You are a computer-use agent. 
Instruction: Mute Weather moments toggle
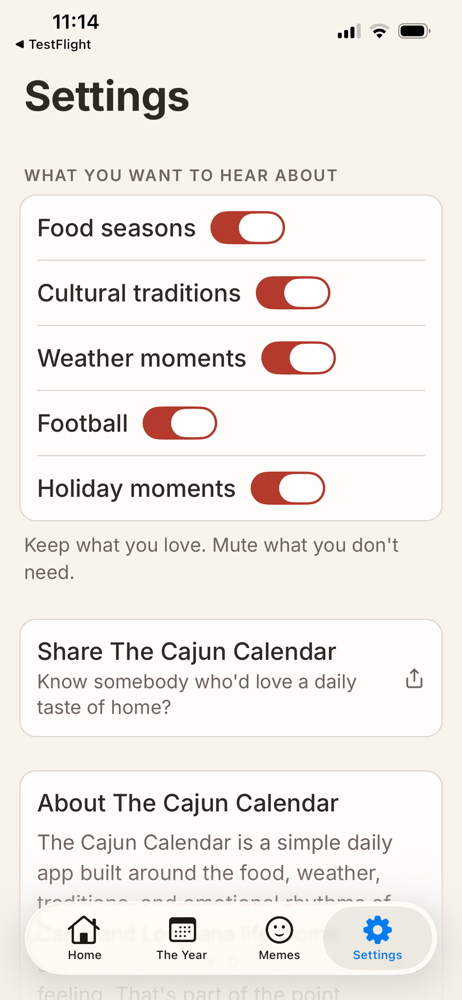pos(299,358)
